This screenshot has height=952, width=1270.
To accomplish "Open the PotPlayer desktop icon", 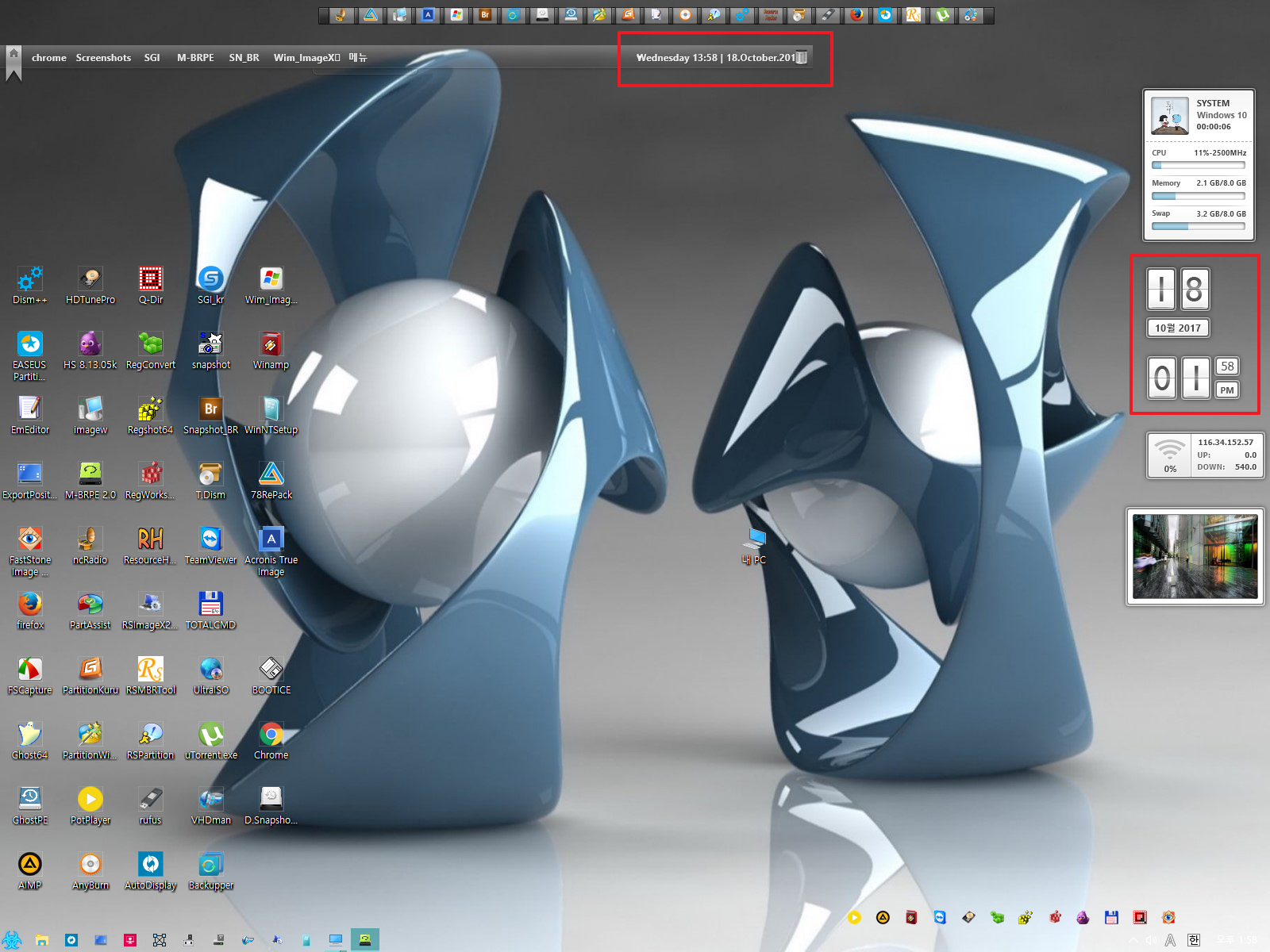I will [x=90, y=806].
